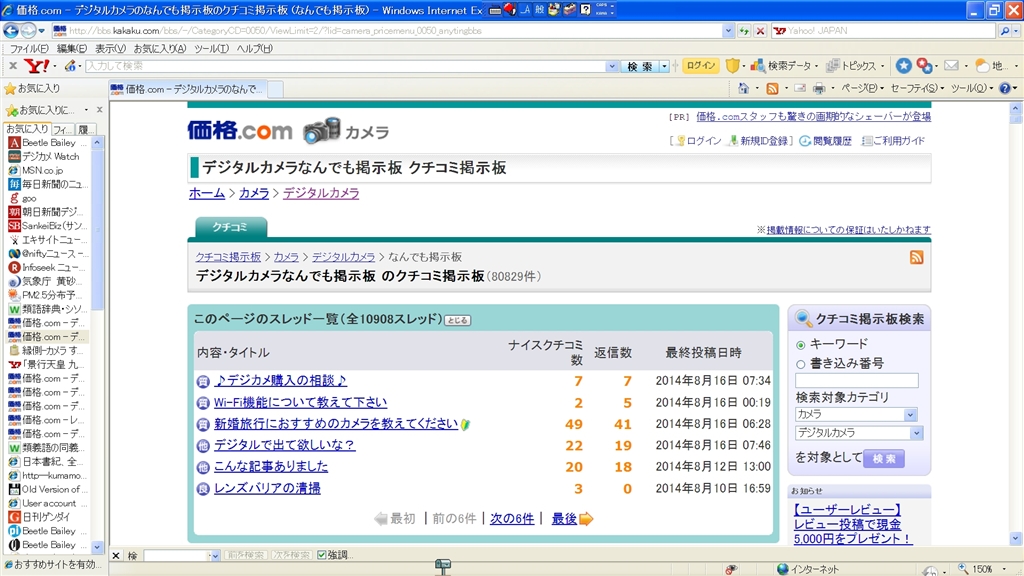
Task: Click the round icon before レンズバリアの清掃
Action: 203,489
